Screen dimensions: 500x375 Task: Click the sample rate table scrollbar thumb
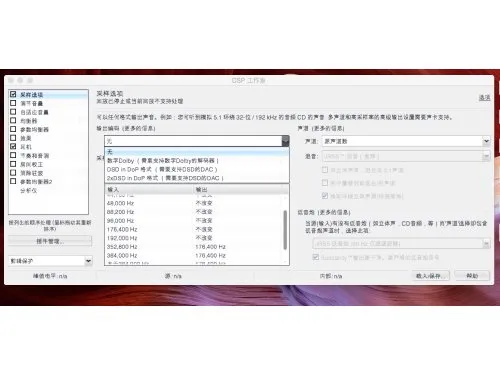point(285,230)
